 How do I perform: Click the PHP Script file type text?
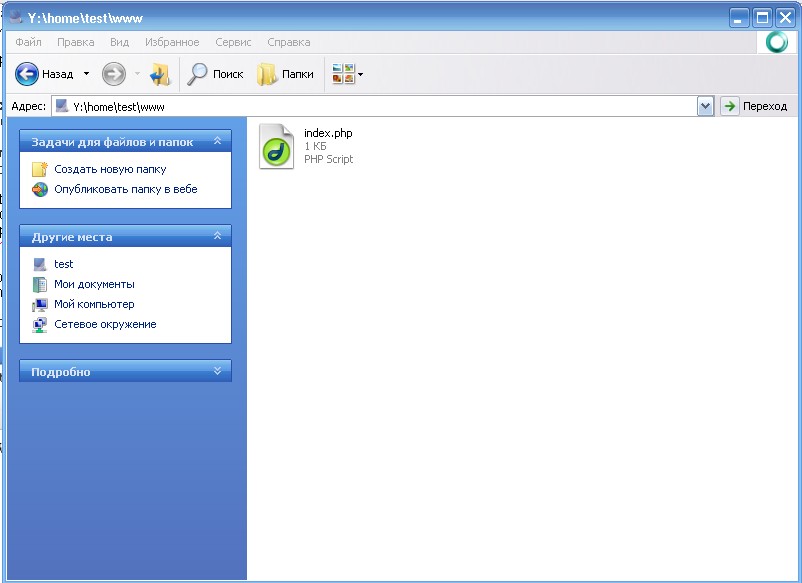point(328,159)
